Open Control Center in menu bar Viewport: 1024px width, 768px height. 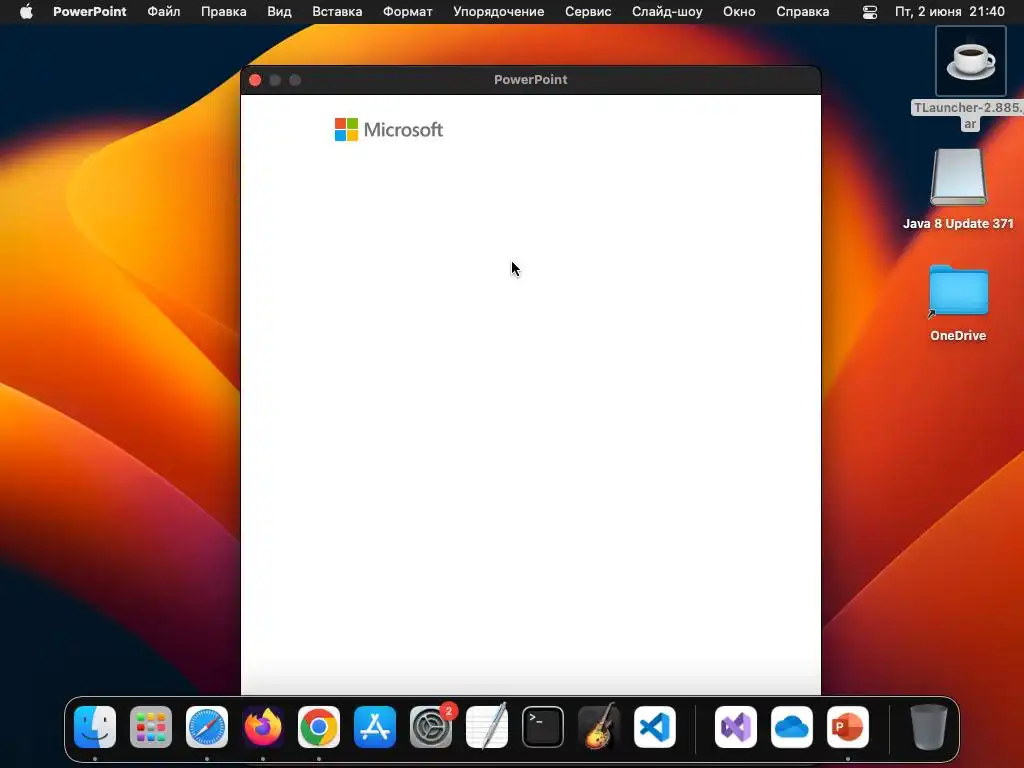[x=870, y=12]
